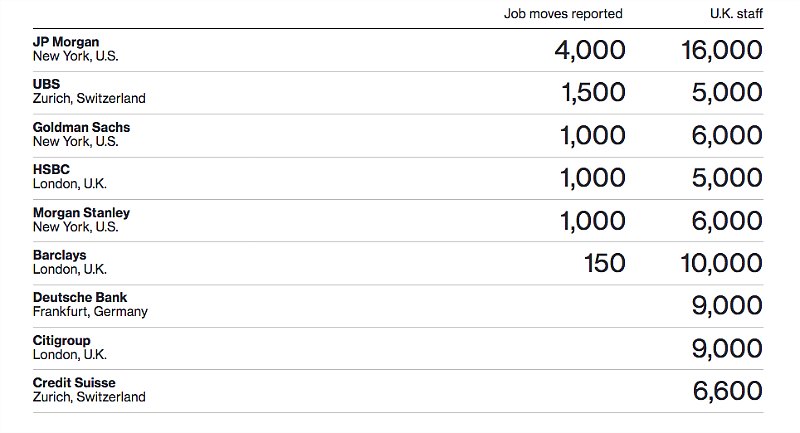Click the HSBC bank name
Image resolution: width=800 pixels, height=433 pixels.
coord(52,170)
